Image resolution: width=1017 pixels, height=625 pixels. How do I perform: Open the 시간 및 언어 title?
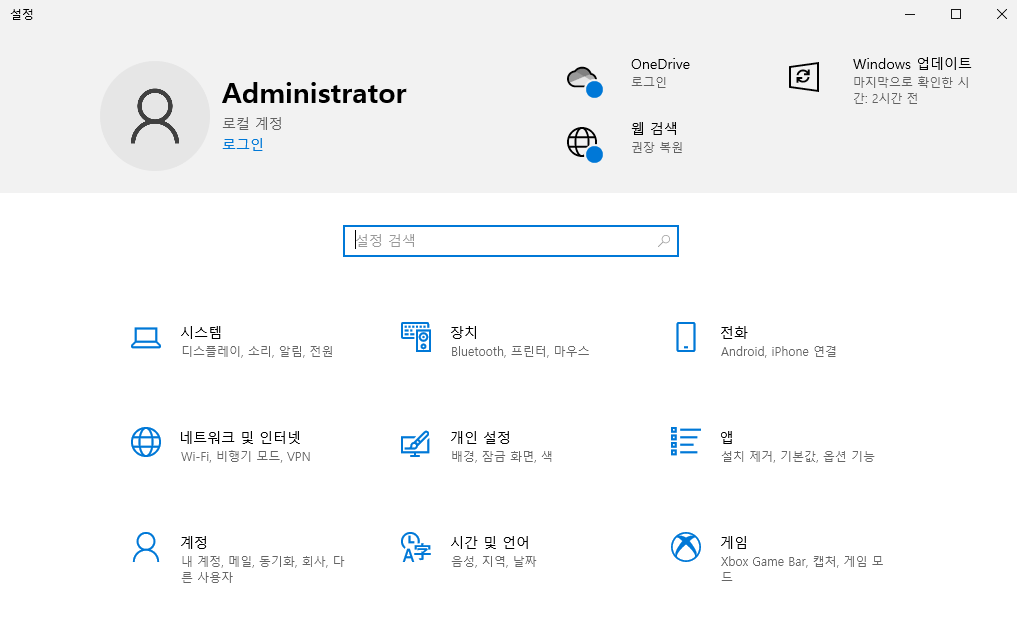pos(490,543)
